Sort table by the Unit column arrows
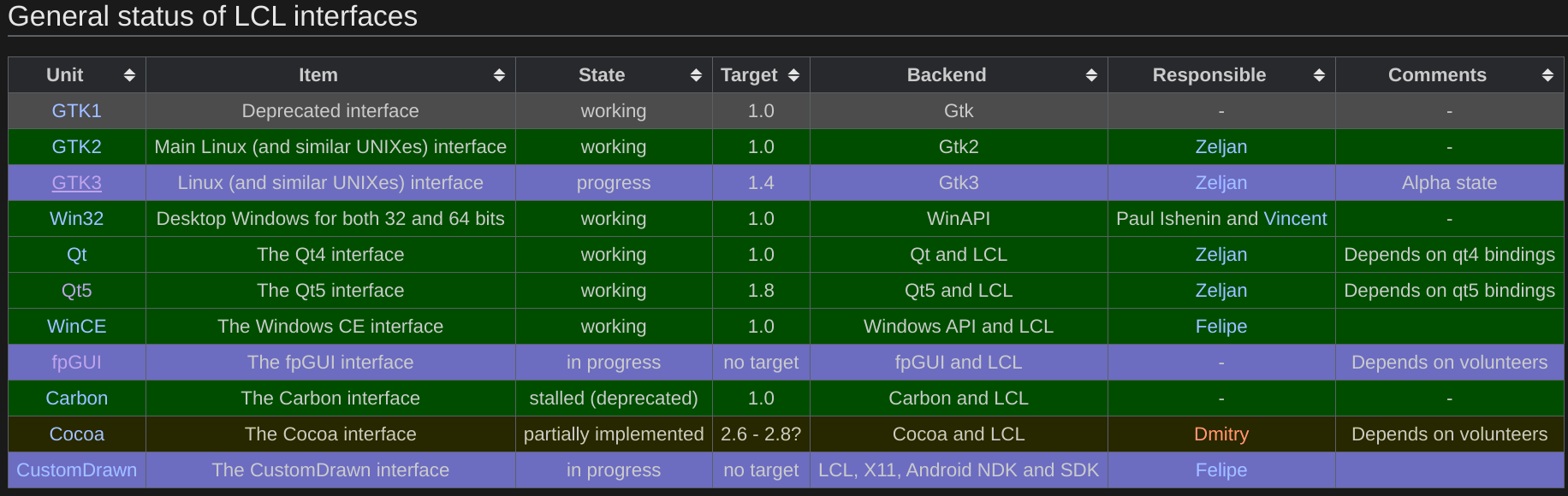This screenshot has height=496, width=1568. click(129, 75)
